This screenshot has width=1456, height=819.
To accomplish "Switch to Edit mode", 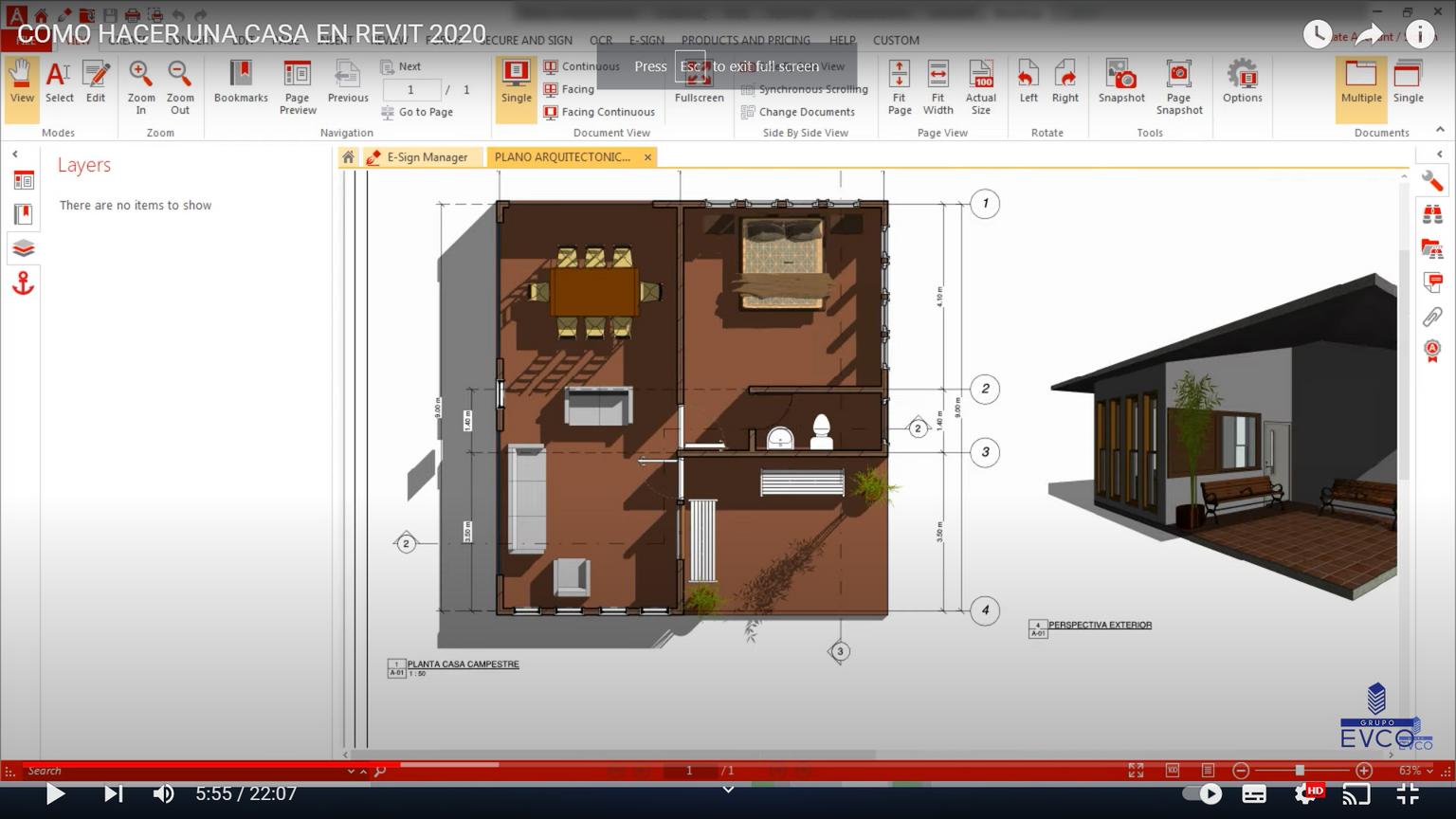I will [96, 82].
